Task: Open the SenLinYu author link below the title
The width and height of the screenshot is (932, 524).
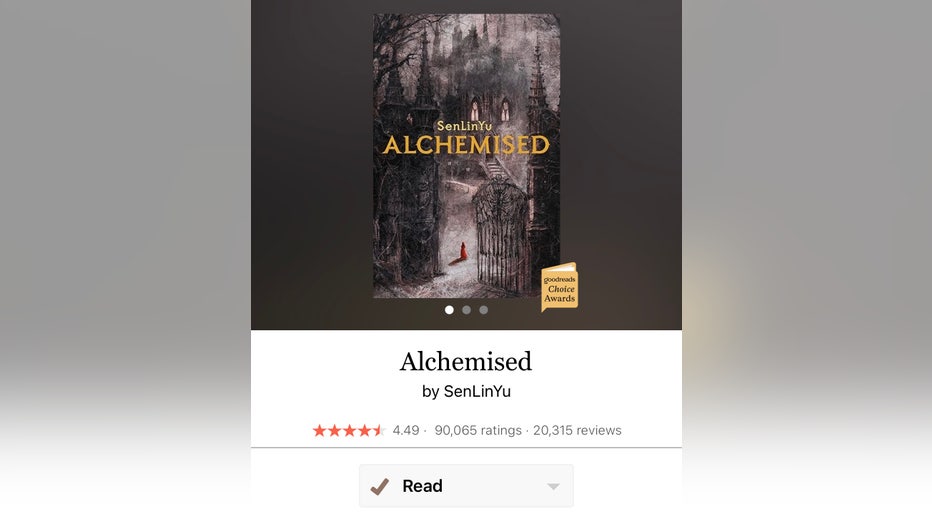Action: click(477, 392)
